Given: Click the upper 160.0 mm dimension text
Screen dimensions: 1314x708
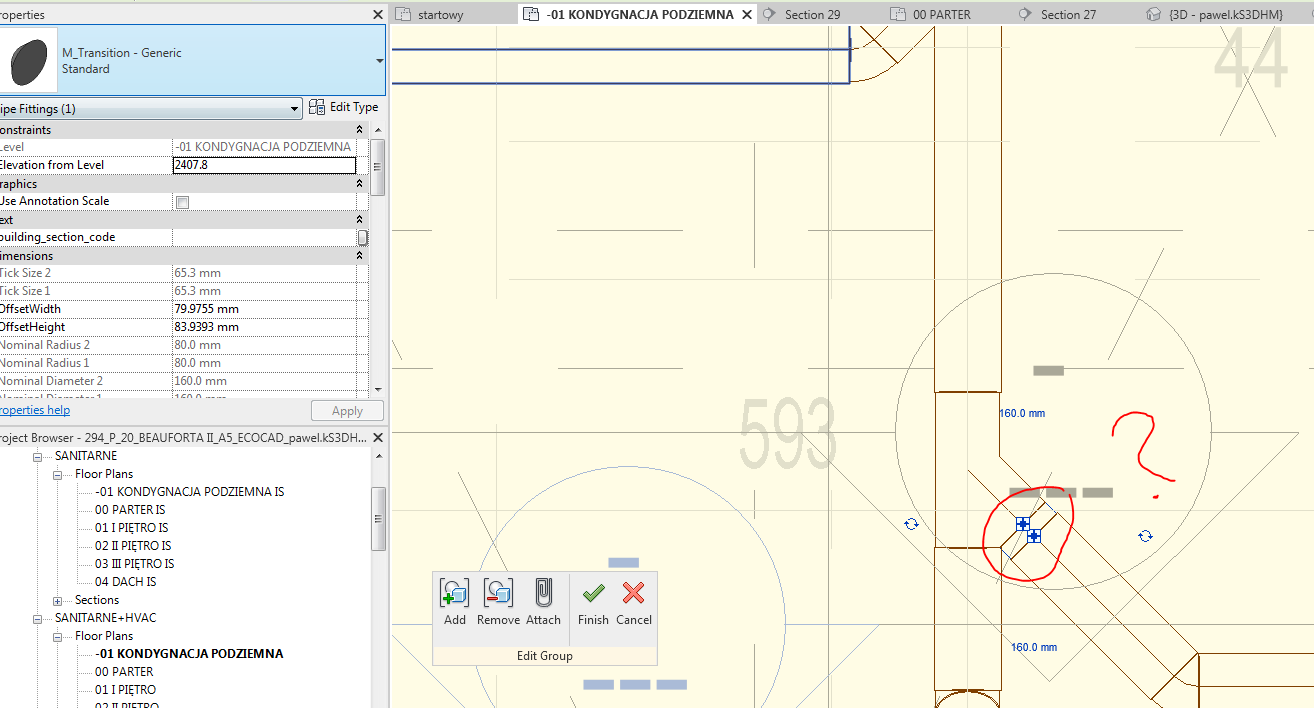Looking at the screenshot, I should 1021,413.
